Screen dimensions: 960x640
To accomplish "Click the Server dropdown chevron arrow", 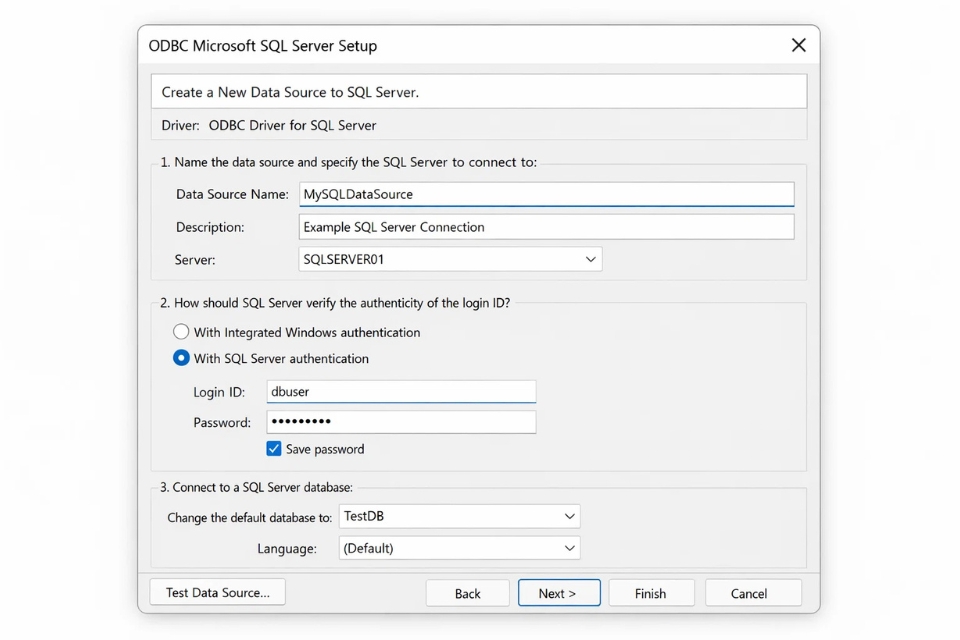I will [590, 259].
